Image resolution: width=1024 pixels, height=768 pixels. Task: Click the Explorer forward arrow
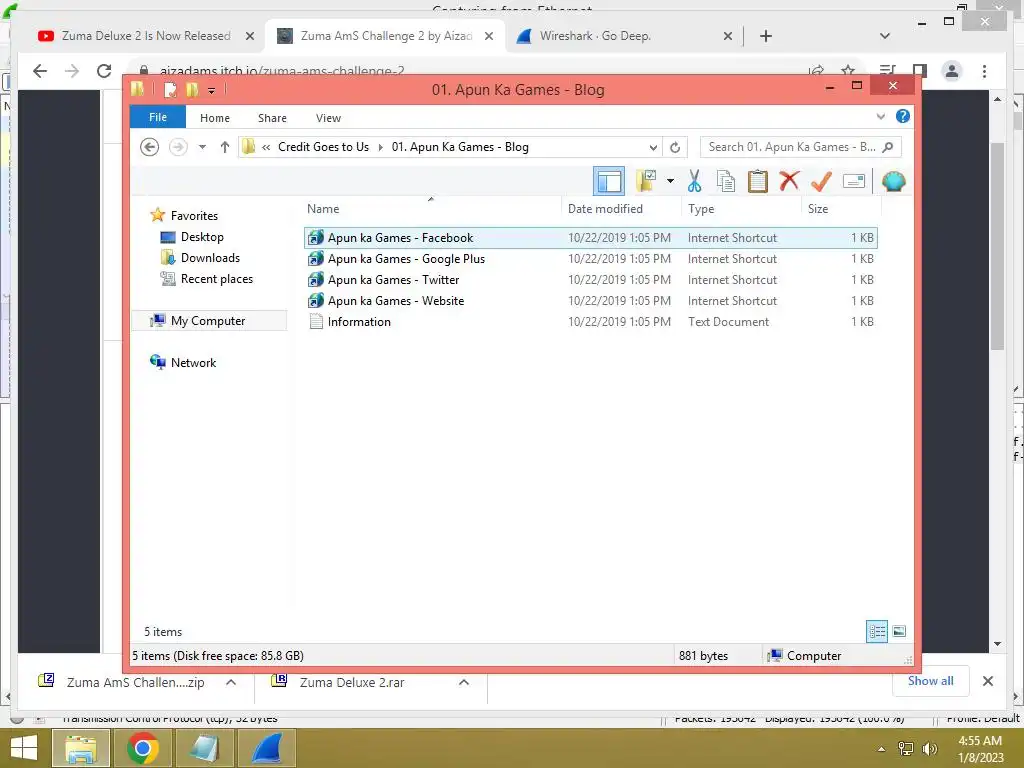coord(178,147)
